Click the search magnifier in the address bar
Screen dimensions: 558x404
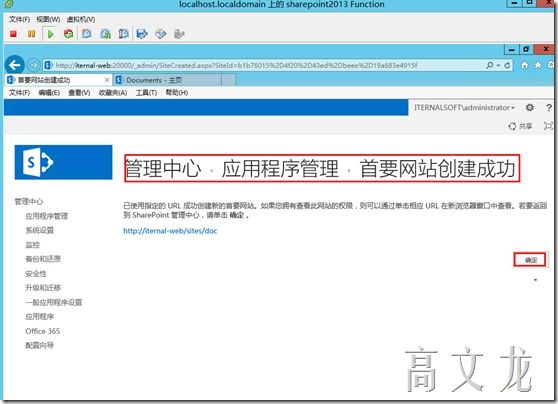click(490, 65)
